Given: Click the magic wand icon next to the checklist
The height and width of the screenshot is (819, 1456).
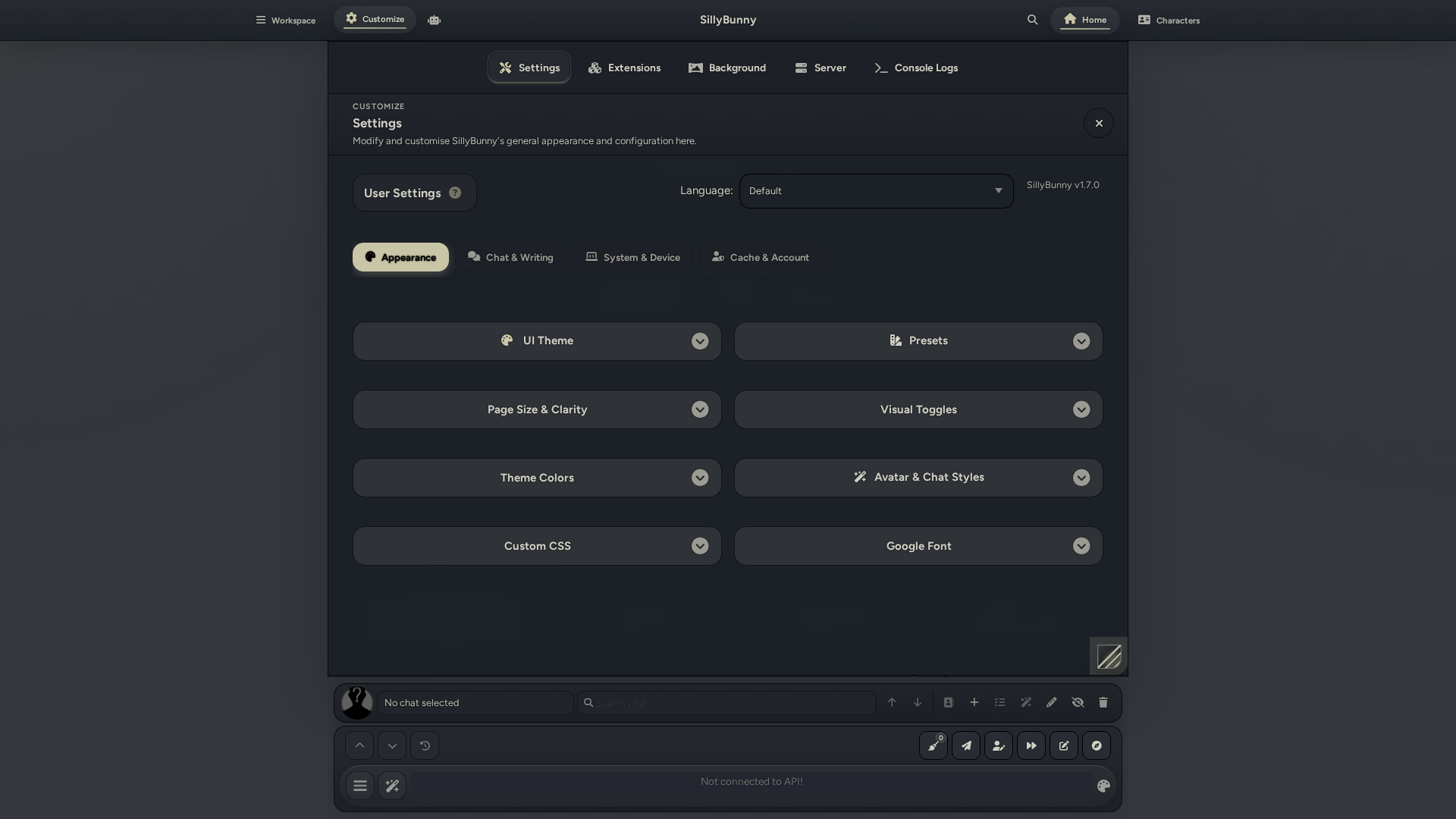Looking at the screenshot, I should pos(1026,703).
